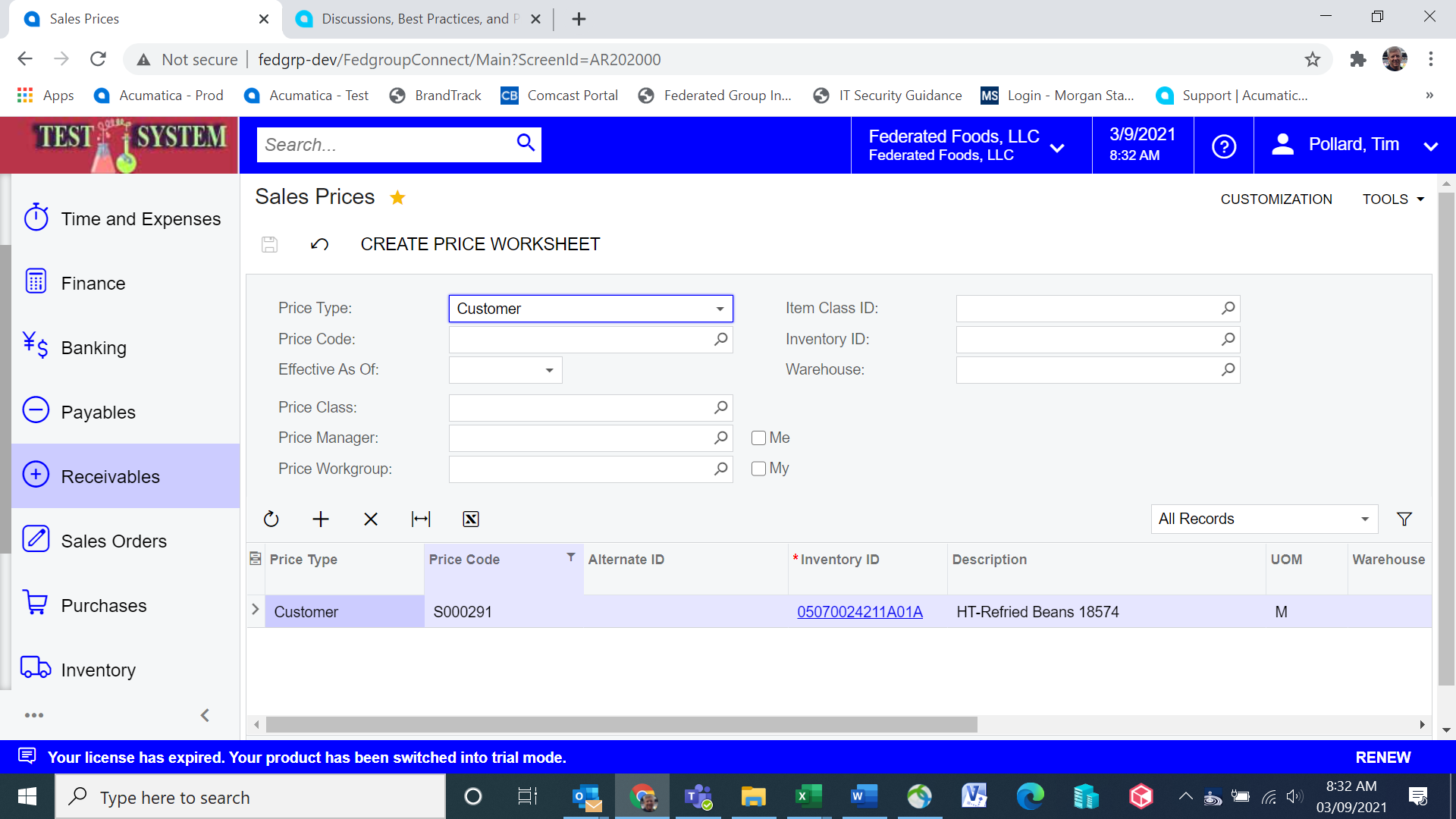
Task: Open browser extensions puzzle icon
Action: (1358, 59)
